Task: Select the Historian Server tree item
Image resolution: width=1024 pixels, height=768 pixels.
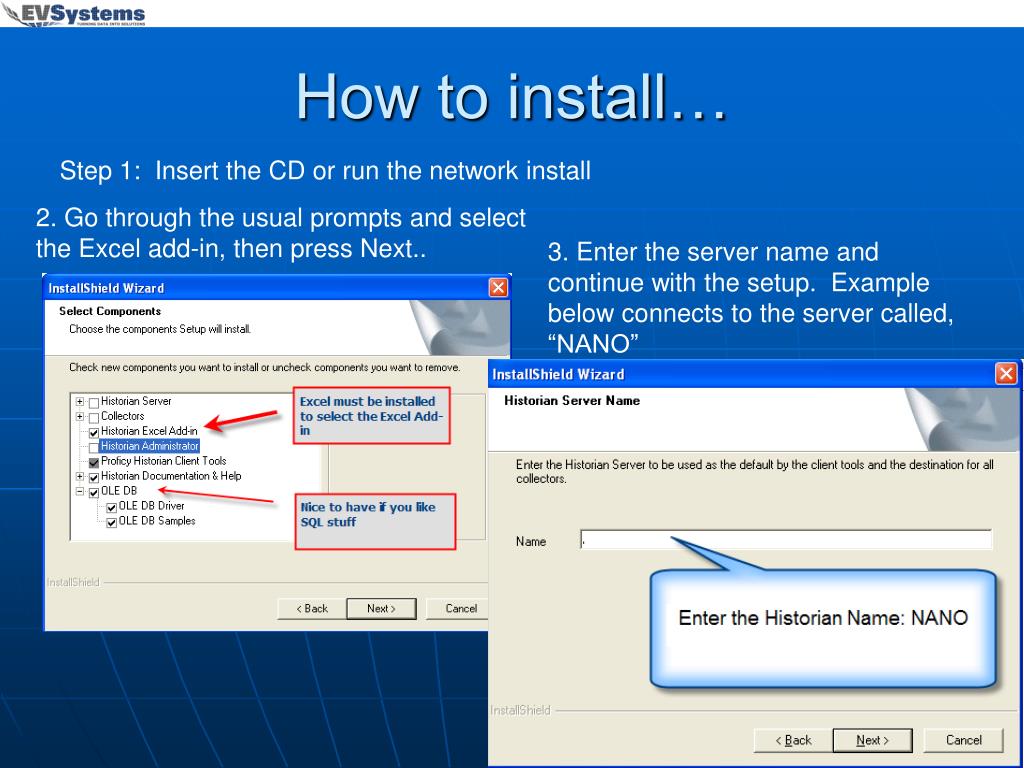Action: [136, 401]
